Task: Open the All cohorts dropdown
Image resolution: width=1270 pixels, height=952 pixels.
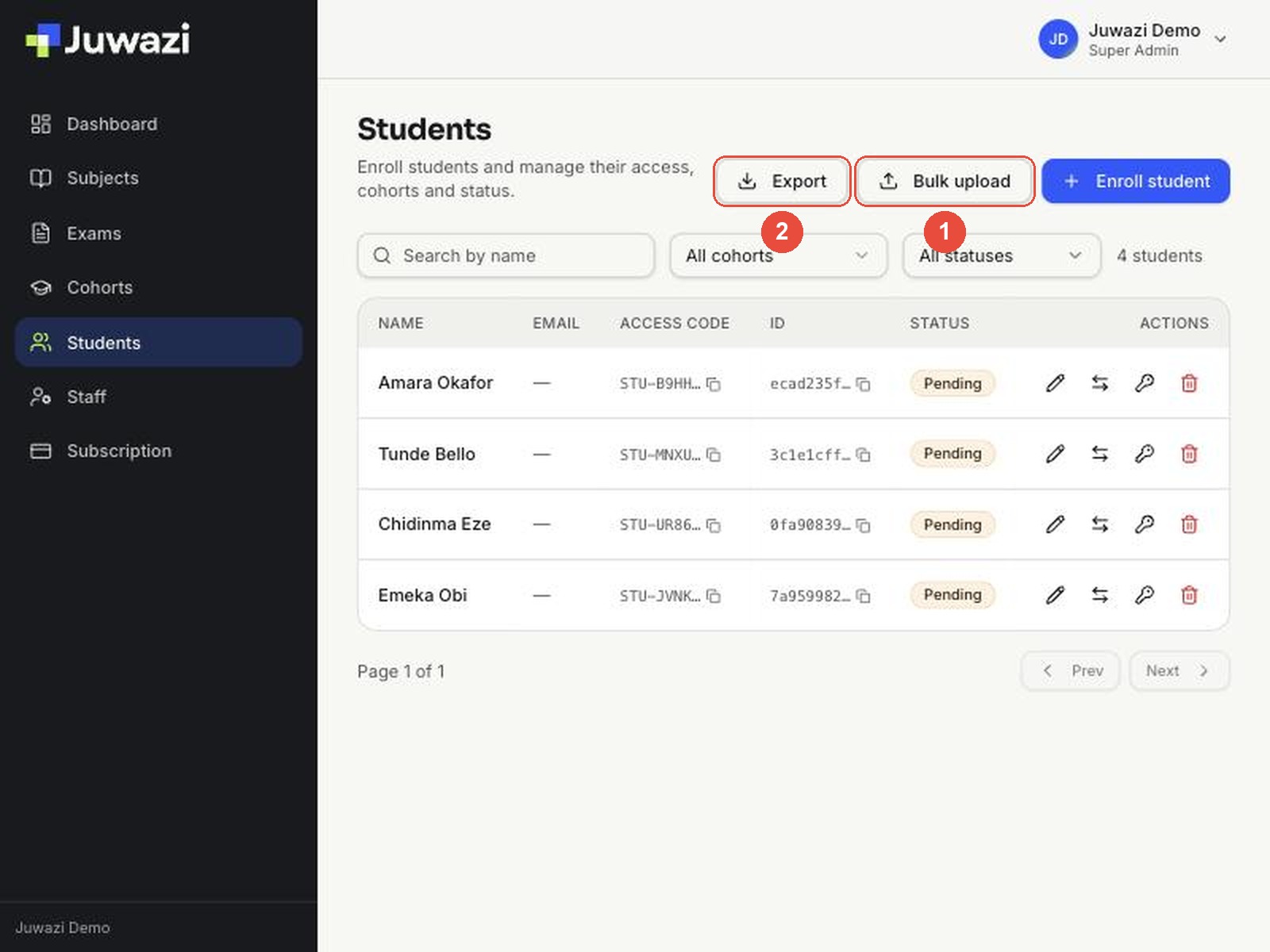Action: [778, 255]
